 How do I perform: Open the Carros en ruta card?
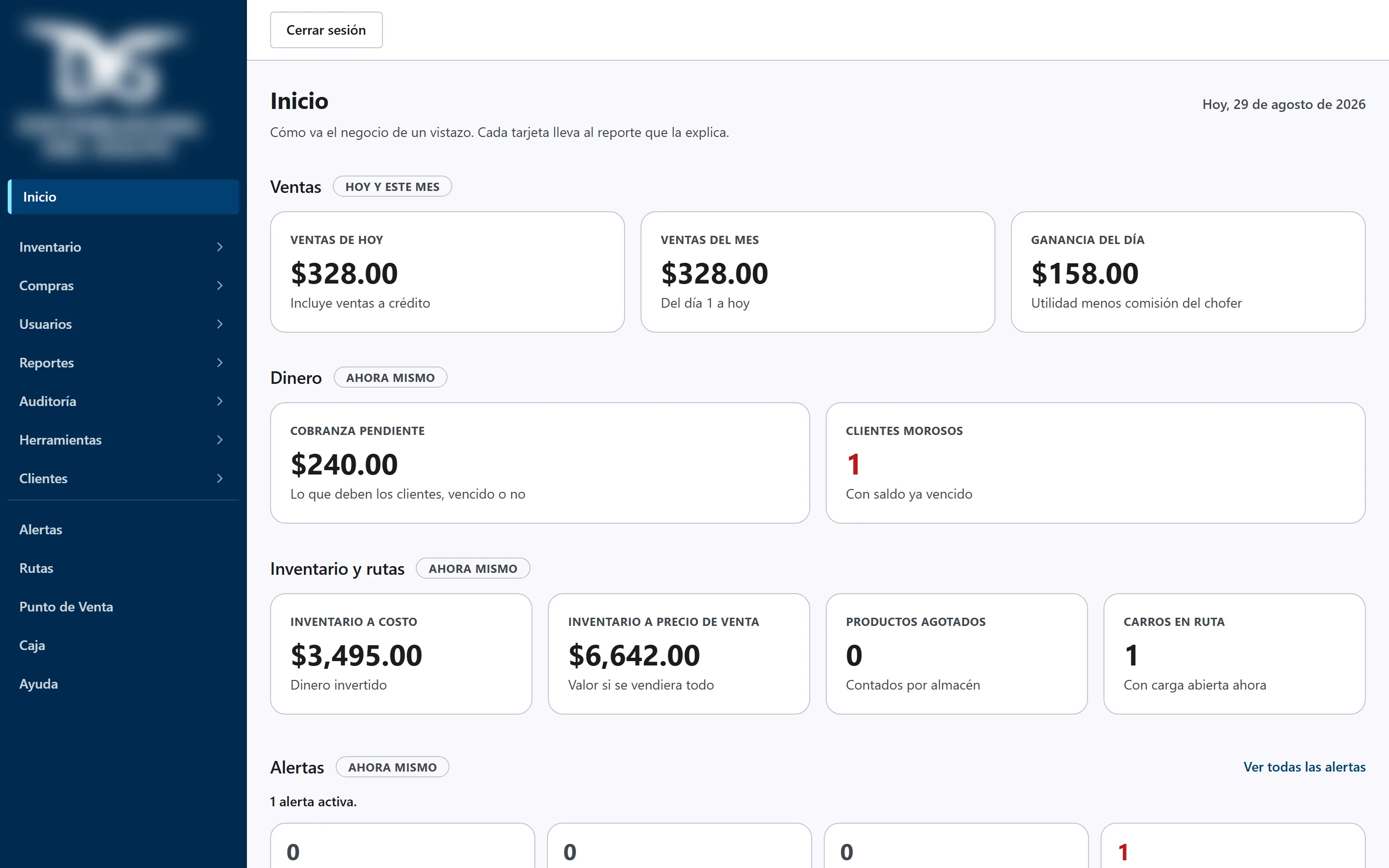[1234, 654]
